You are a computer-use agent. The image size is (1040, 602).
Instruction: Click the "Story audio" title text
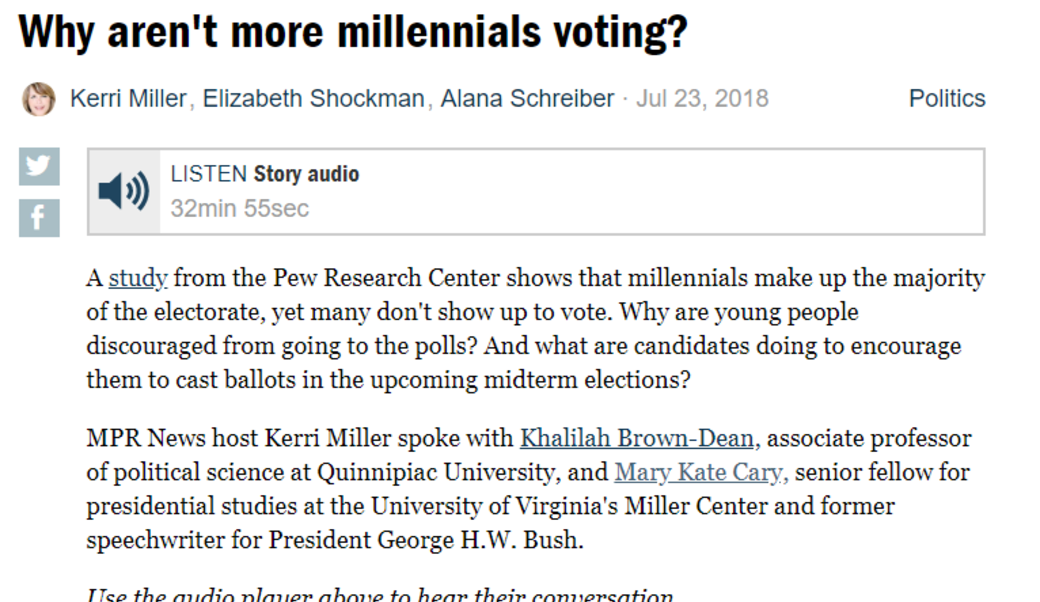coord(306,174)
